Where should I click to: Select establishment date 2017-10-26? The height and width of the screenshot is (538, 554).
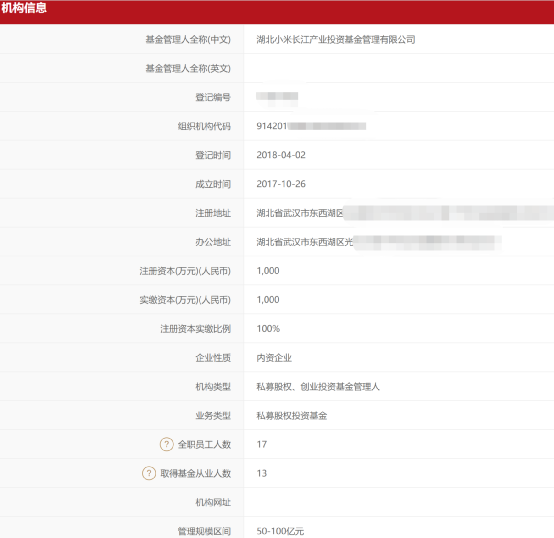point(281,184)
